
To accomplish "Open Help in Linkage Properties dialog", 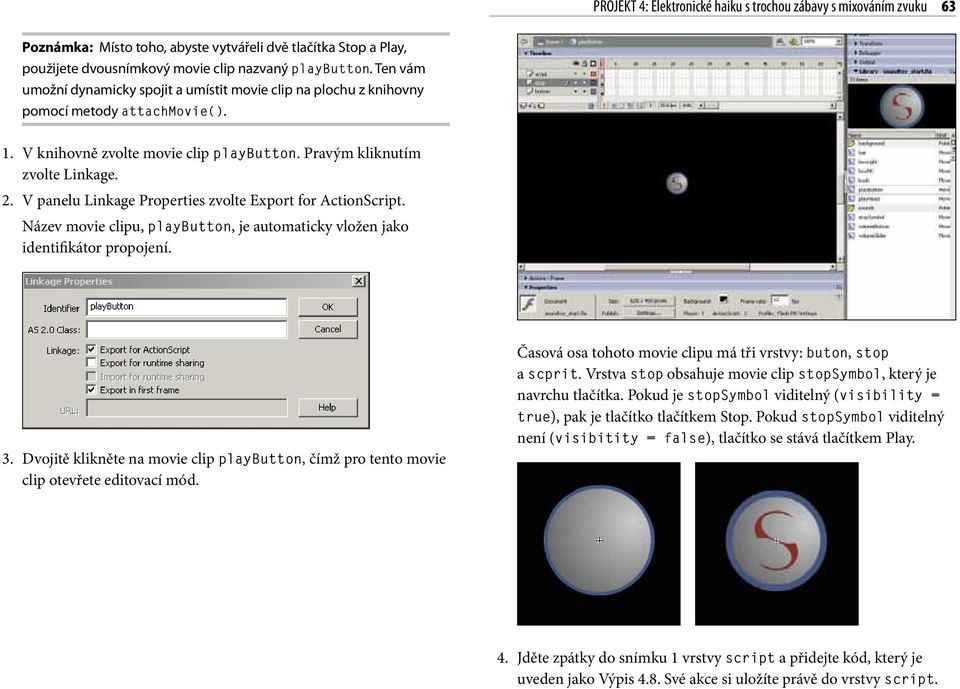I will [x=328, y=407].
